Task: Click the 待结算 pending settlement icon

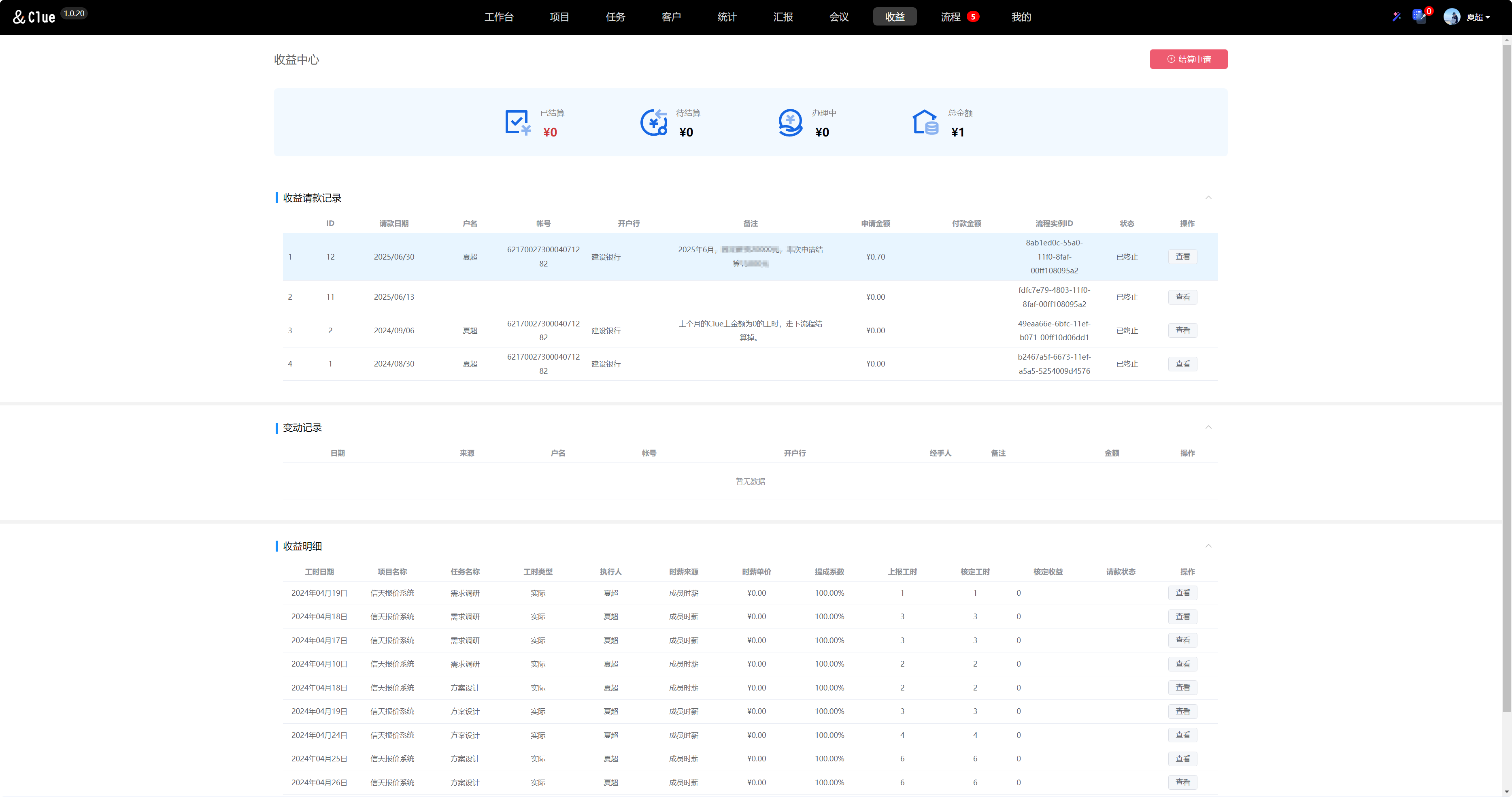Action: tap(653, 123)
